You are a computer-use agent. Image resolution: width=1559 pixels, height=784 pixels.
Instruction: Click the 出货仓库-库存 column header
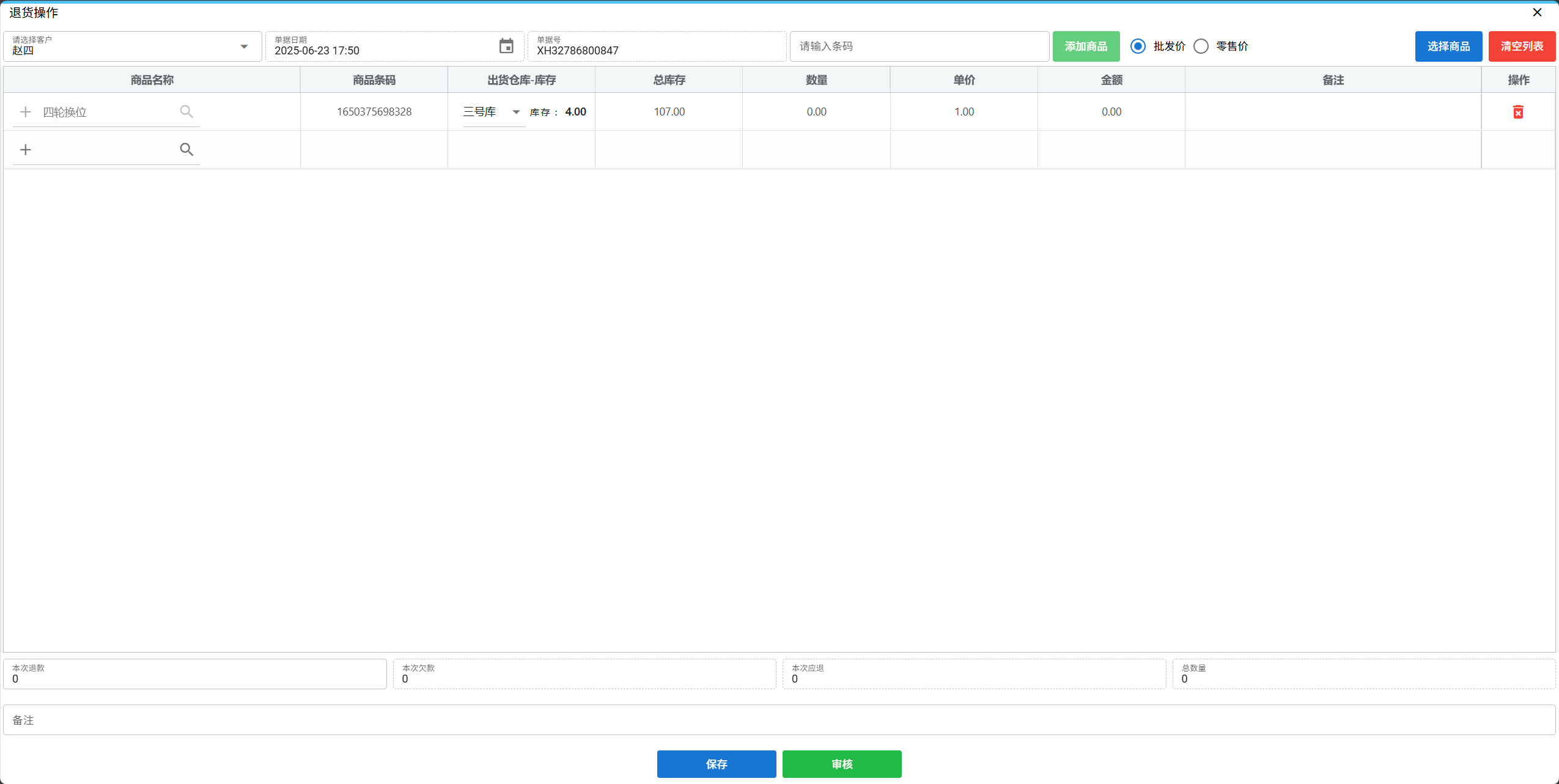pyautogui.click(x=522, y=80)
